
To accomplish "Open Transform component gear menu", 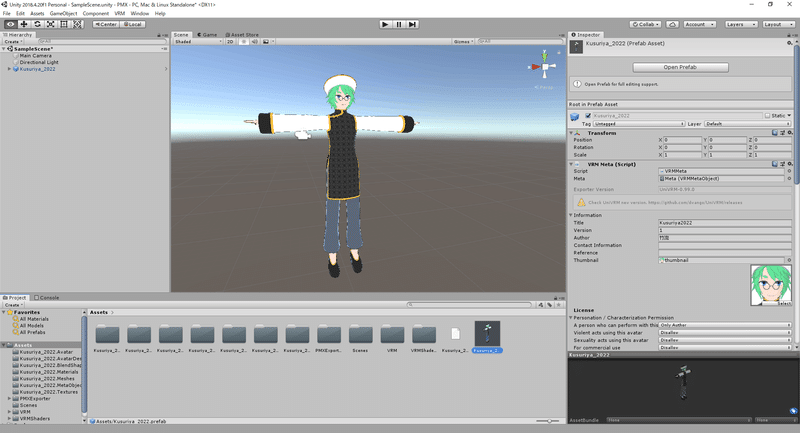I will point(790,133).
